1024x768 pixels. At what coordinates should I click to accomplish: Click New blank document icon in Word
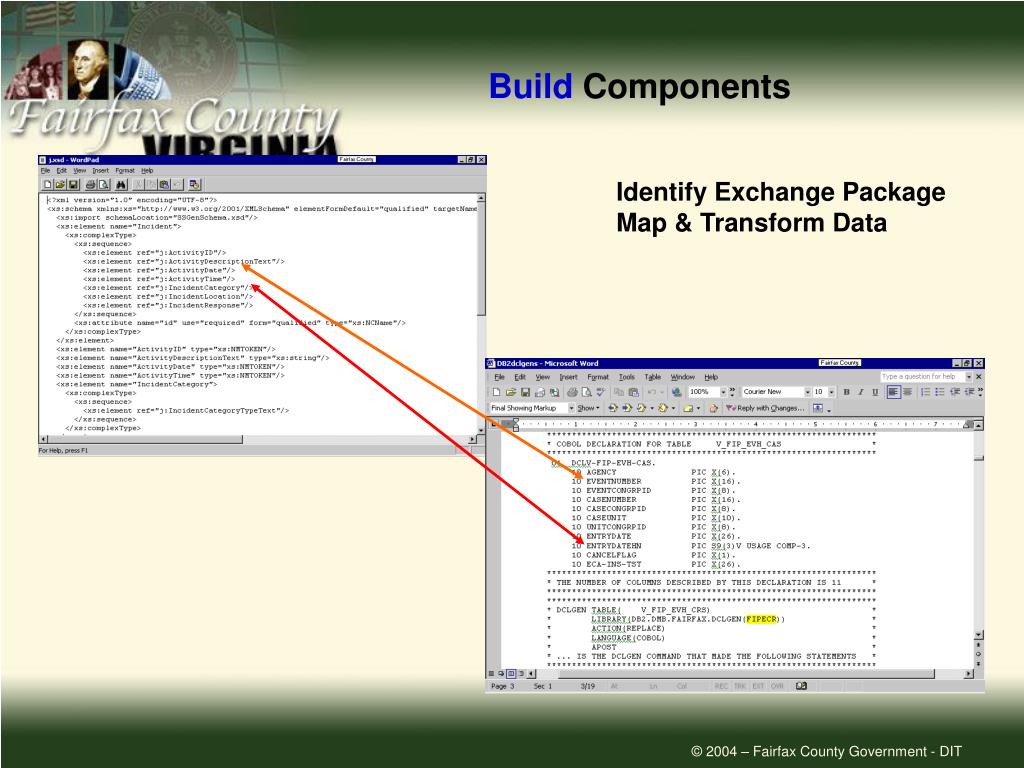click(496, 392)
